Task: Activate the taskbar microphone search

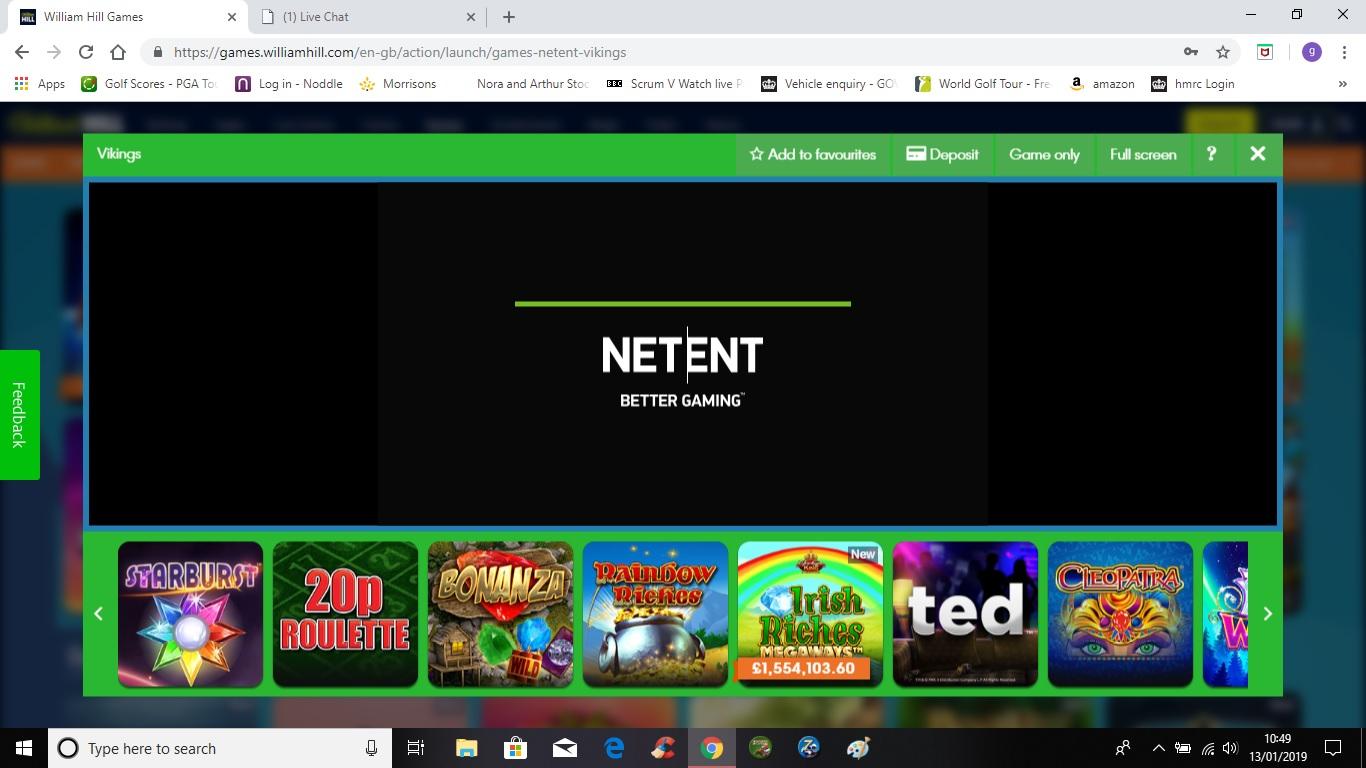Action: [x=371, y=748]
